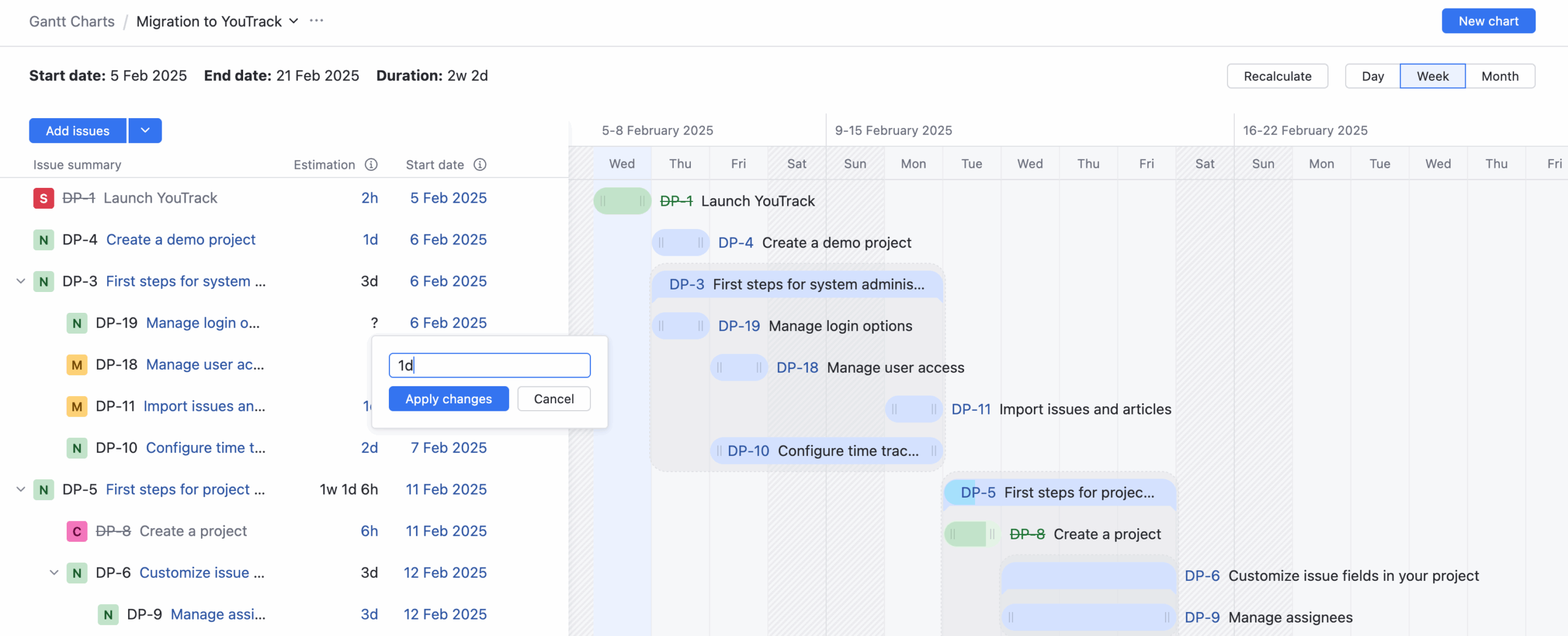Screen dimensions: 1568x636
Task: Collapse the DP-3 First steps subtree
Action: coord(20,281)
